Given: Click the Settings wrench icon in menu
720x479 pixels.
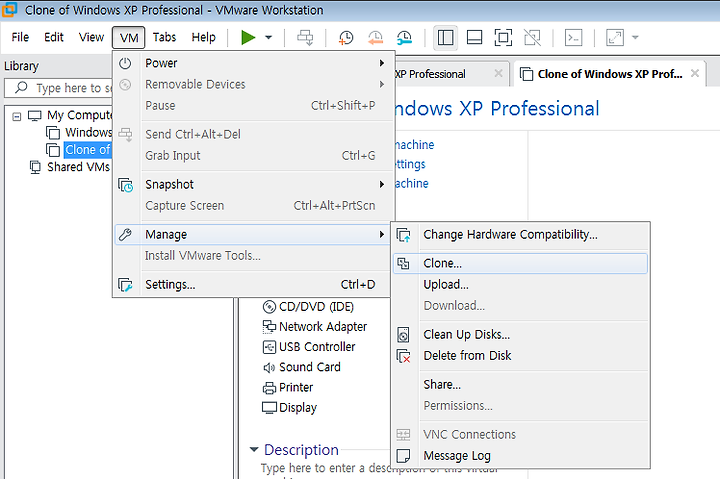Looking at the screenshot, I should click(125, 285).
